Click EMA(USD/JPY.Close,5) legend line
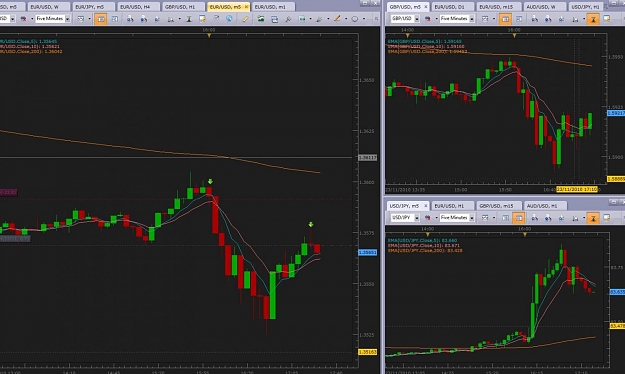The width and height of the screenshot is (625, 374). [423, 240]
